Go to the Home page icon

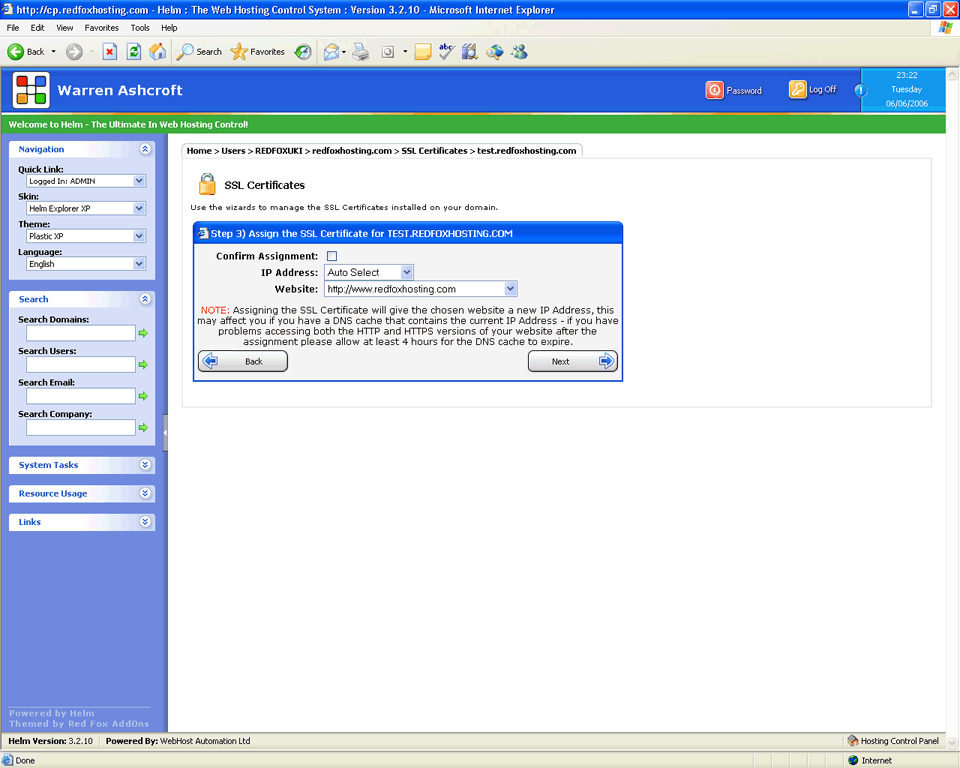pos(157,52)
